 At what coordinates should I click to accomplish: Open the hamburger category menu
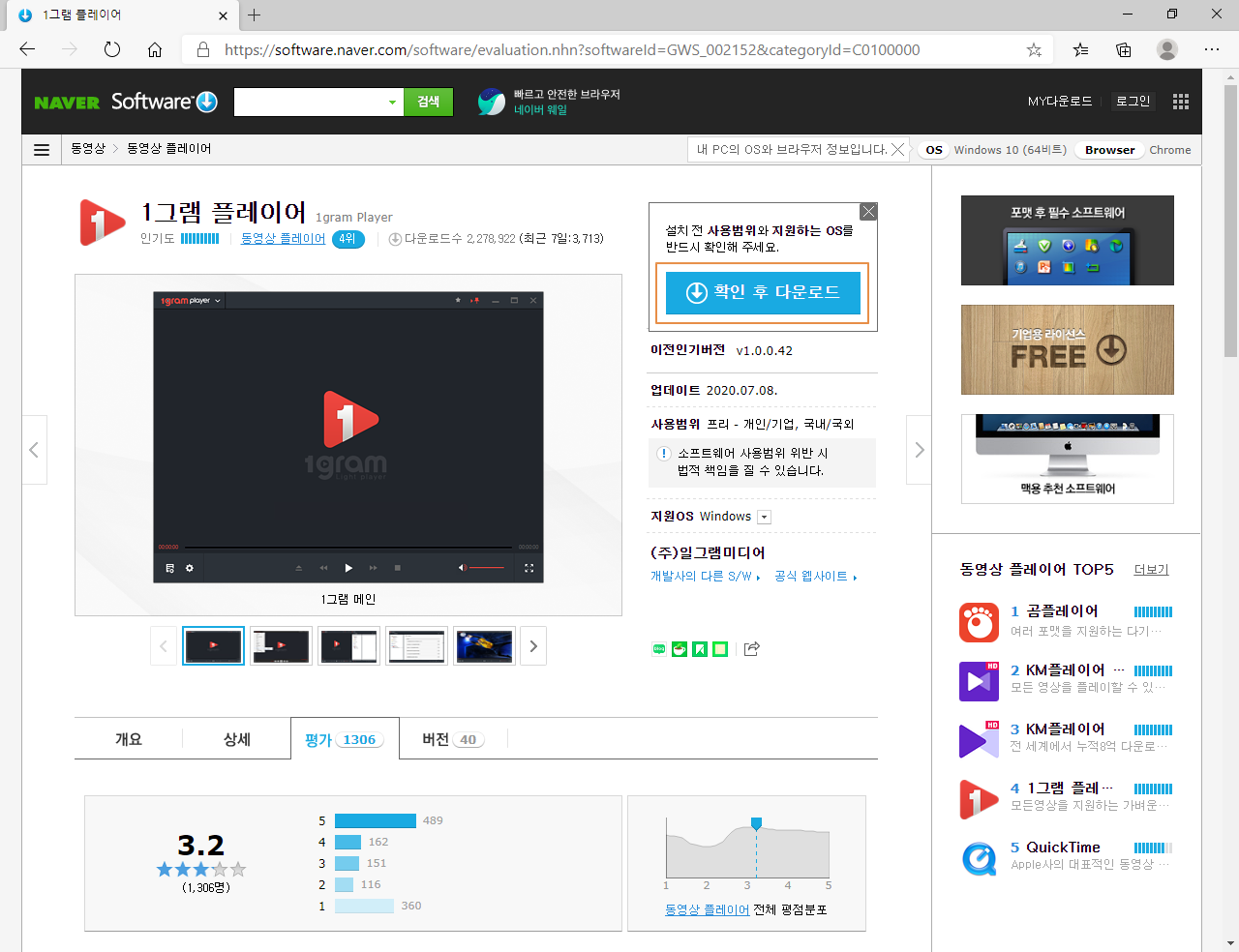tap(42, 150)
